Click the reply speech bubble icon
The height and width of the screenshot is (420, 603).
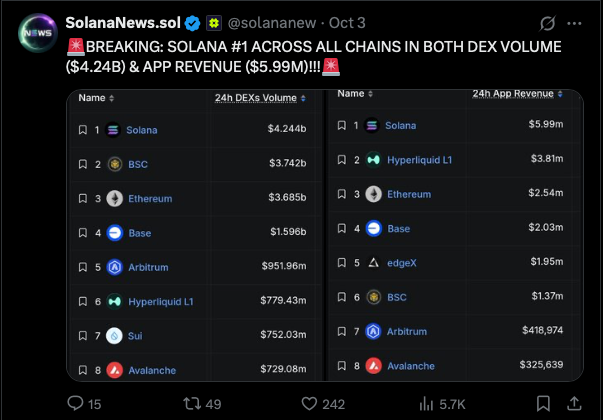[75, 403]
